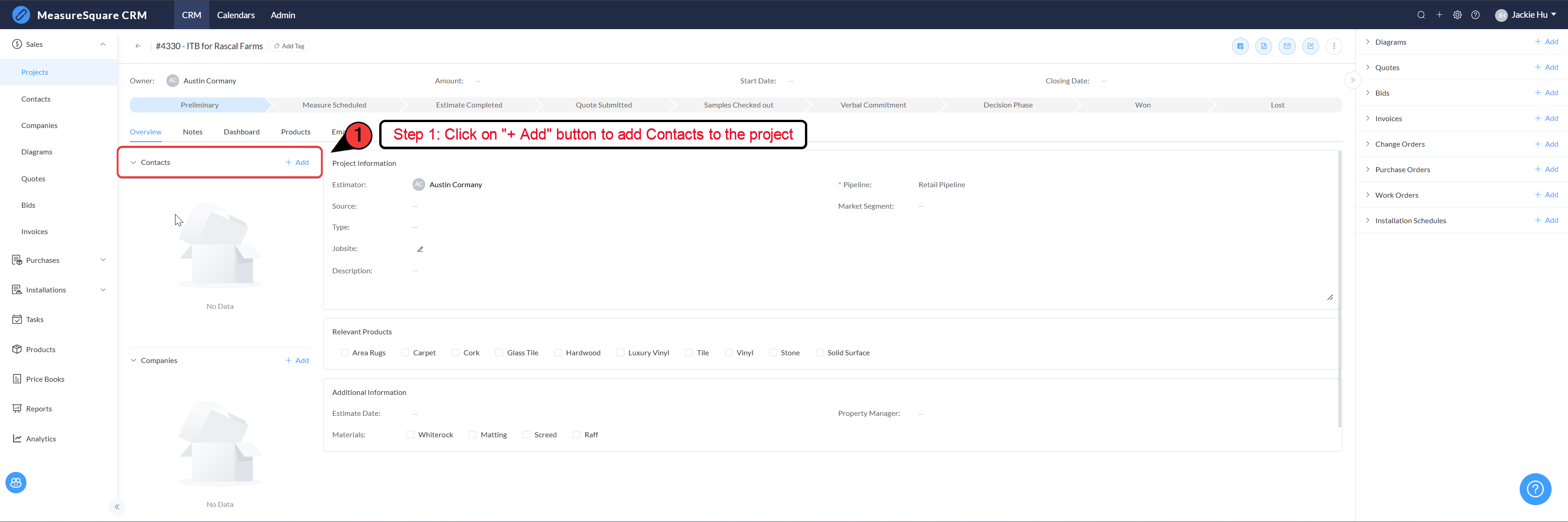Click the Add Tag button
Viewport: 1568px width, 522px height.
point(289,46)
